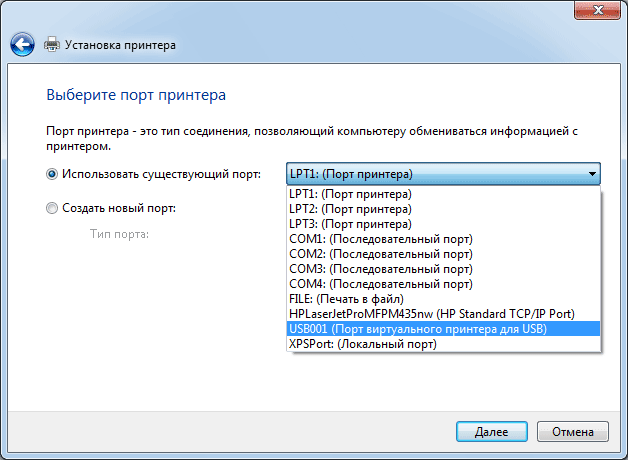The height and width of the screenshot is (460, 628).
Task: Choose LPT1 printer port from list
Action: (x=349, y=193)
